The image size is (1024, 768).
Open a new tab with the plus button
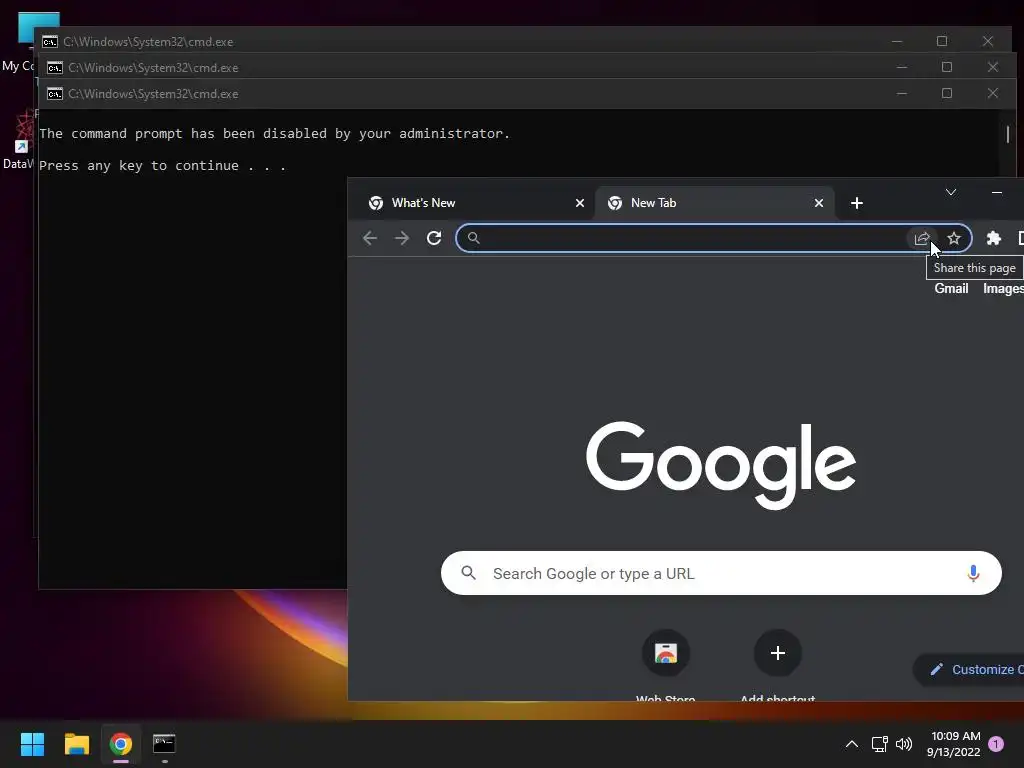point(857,203)
